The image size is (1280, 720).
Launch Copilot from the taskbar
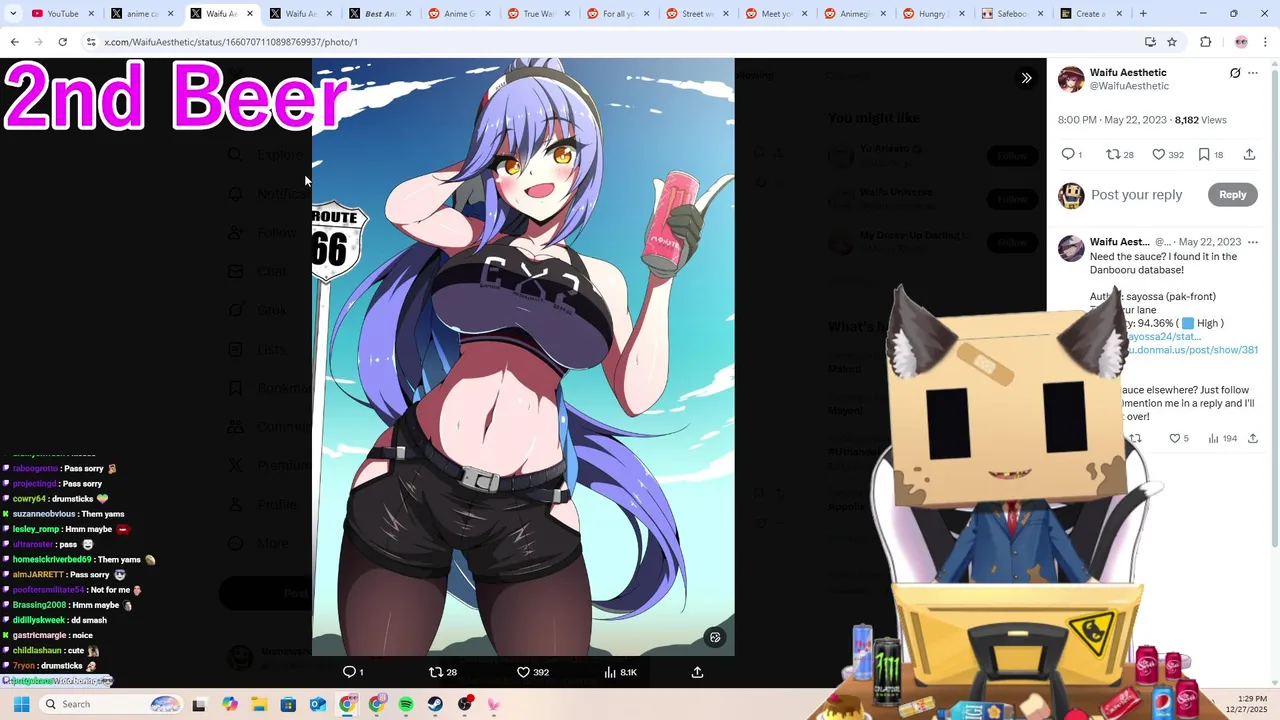pos(230,704)
